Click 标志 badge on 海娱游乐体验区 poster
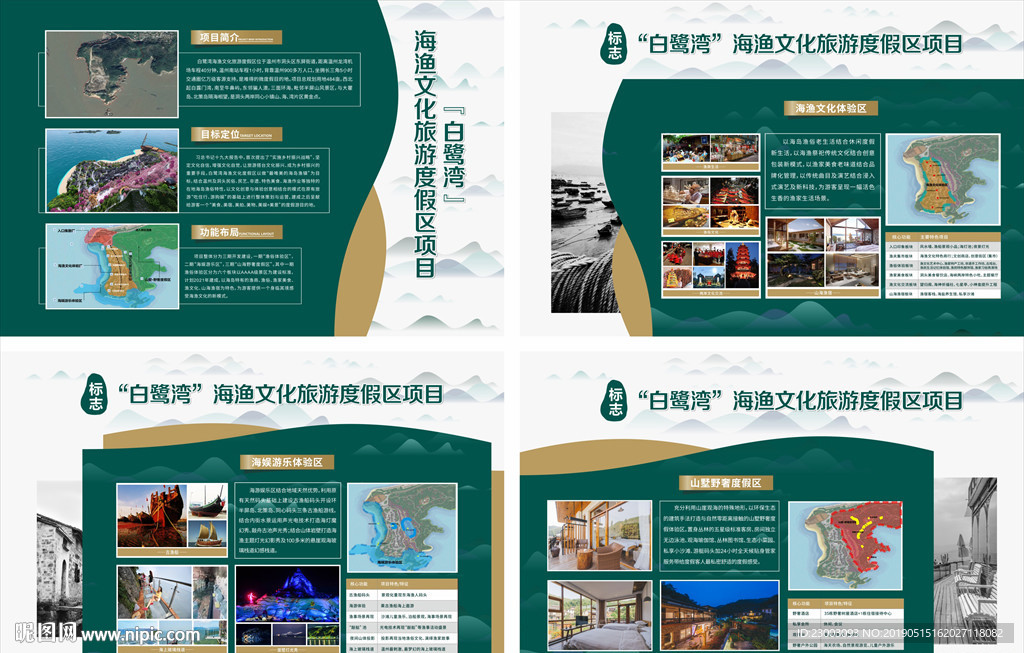The width and height of the screenshot is (1024, 653). pos(95,394)
